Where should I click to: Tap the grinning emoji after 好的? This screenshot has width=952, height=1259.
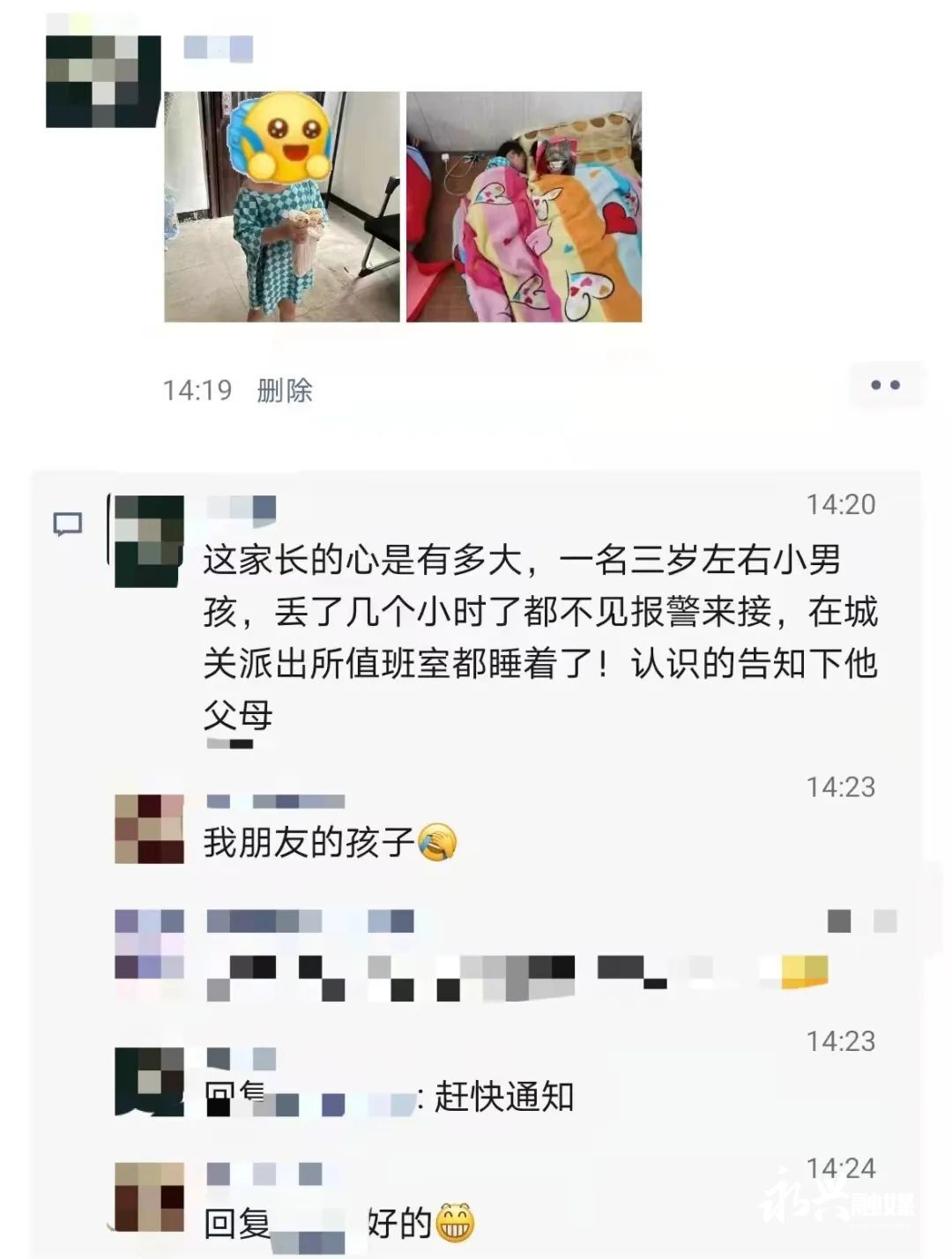[x=455, y=1223]
